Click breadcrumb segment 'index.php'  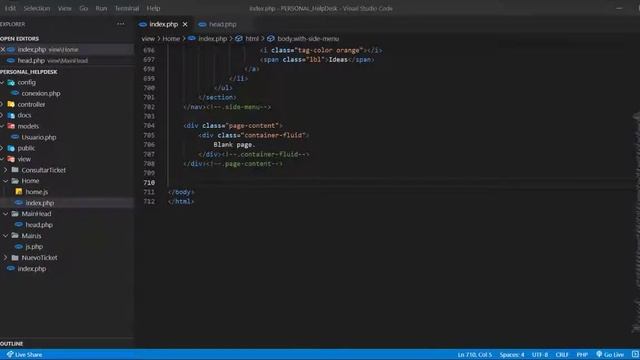[212, 39]
